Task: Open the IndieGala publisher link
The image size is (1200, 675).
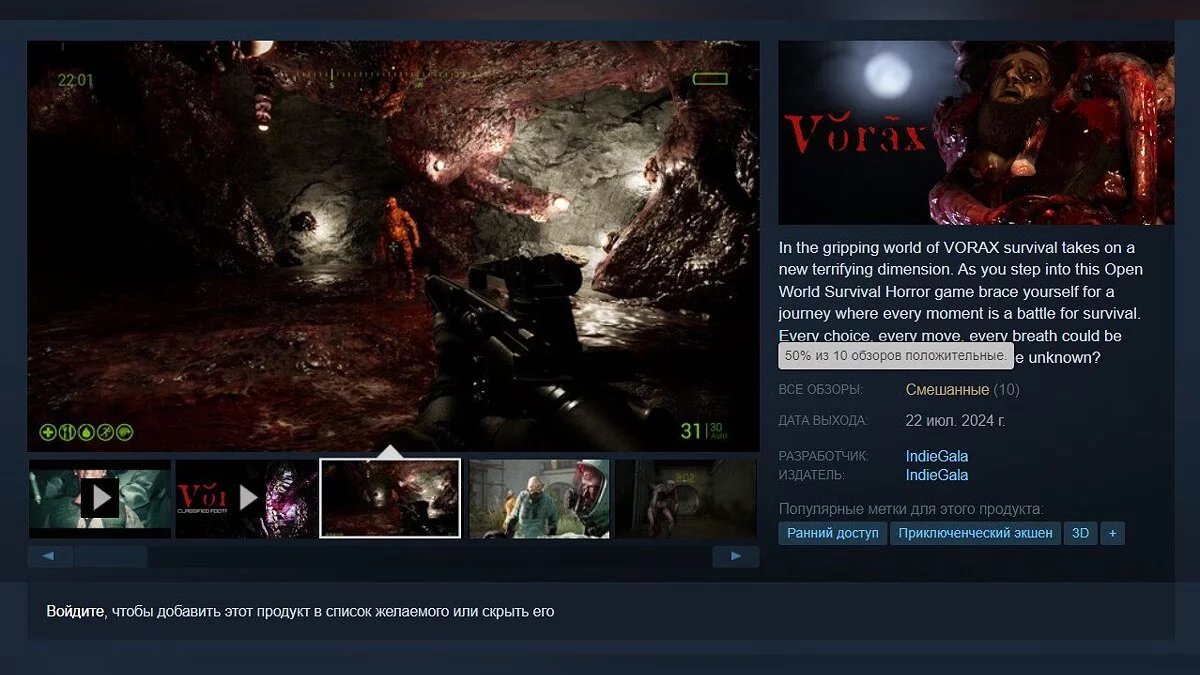Action: pos(937,475)
